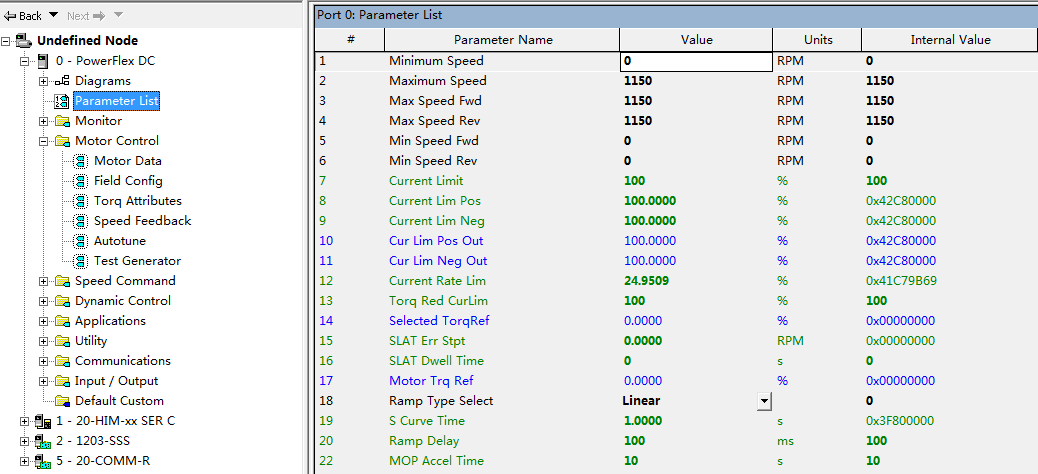Select the S Curve Time parameter
Image resolution: width=1038 pixels, height=474 pixels.
[427, 420]
